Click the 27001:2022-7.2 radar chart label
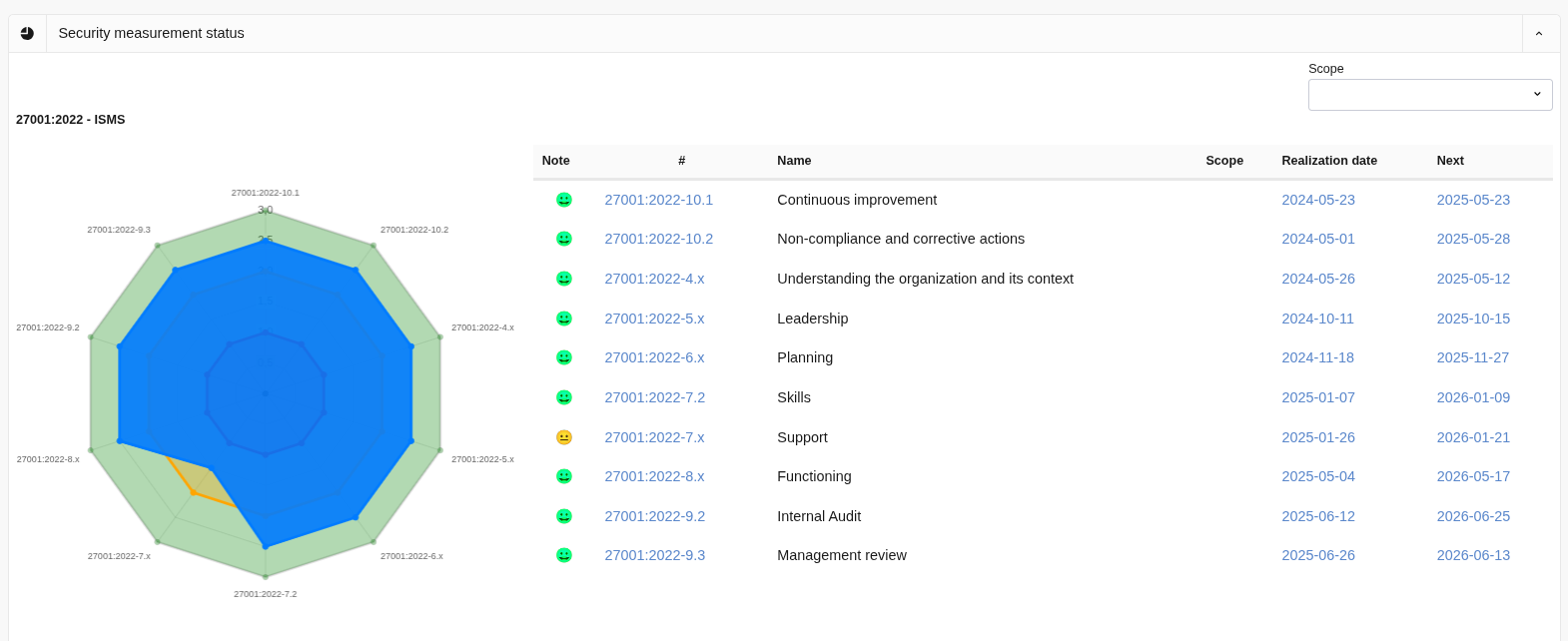 (x=265, y=594)
